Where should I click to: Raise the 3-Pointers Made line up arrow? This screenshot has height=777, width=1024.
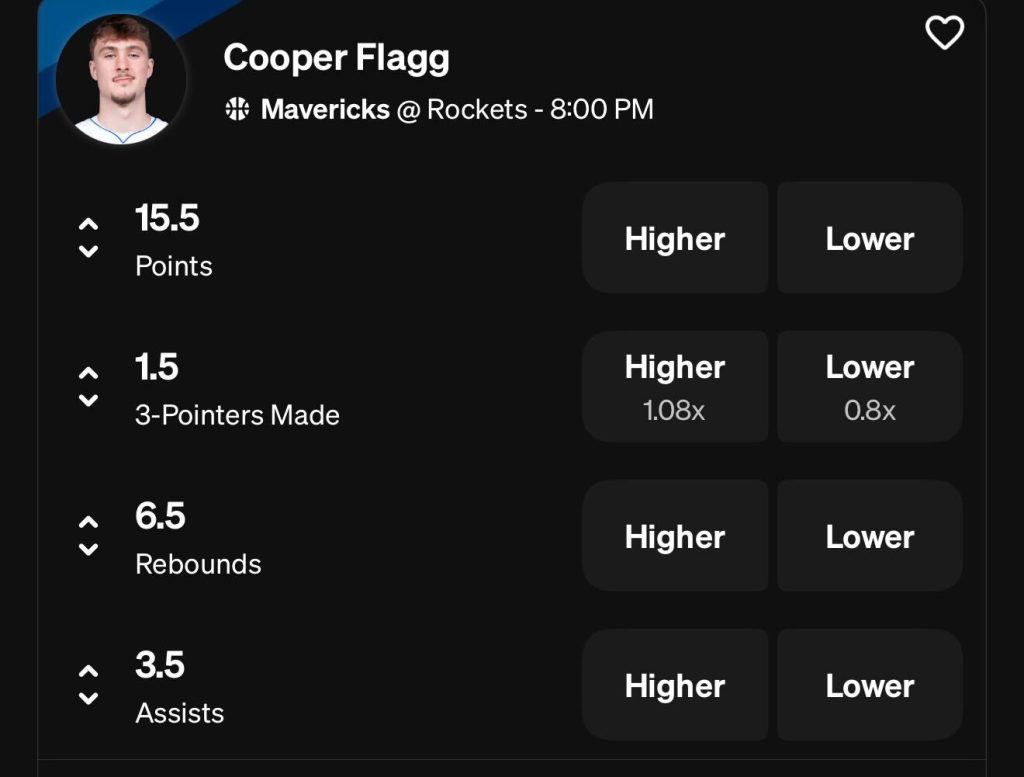[88, 373]
